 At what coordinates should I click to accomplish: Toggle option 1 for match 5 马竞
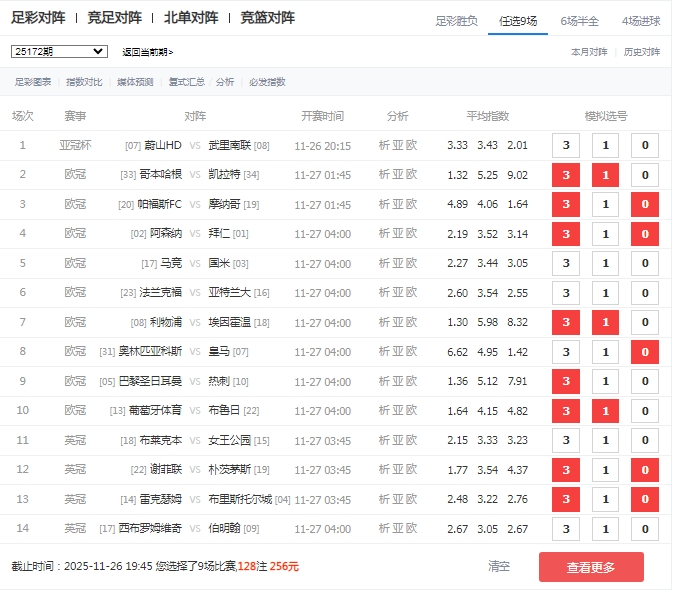605,264
